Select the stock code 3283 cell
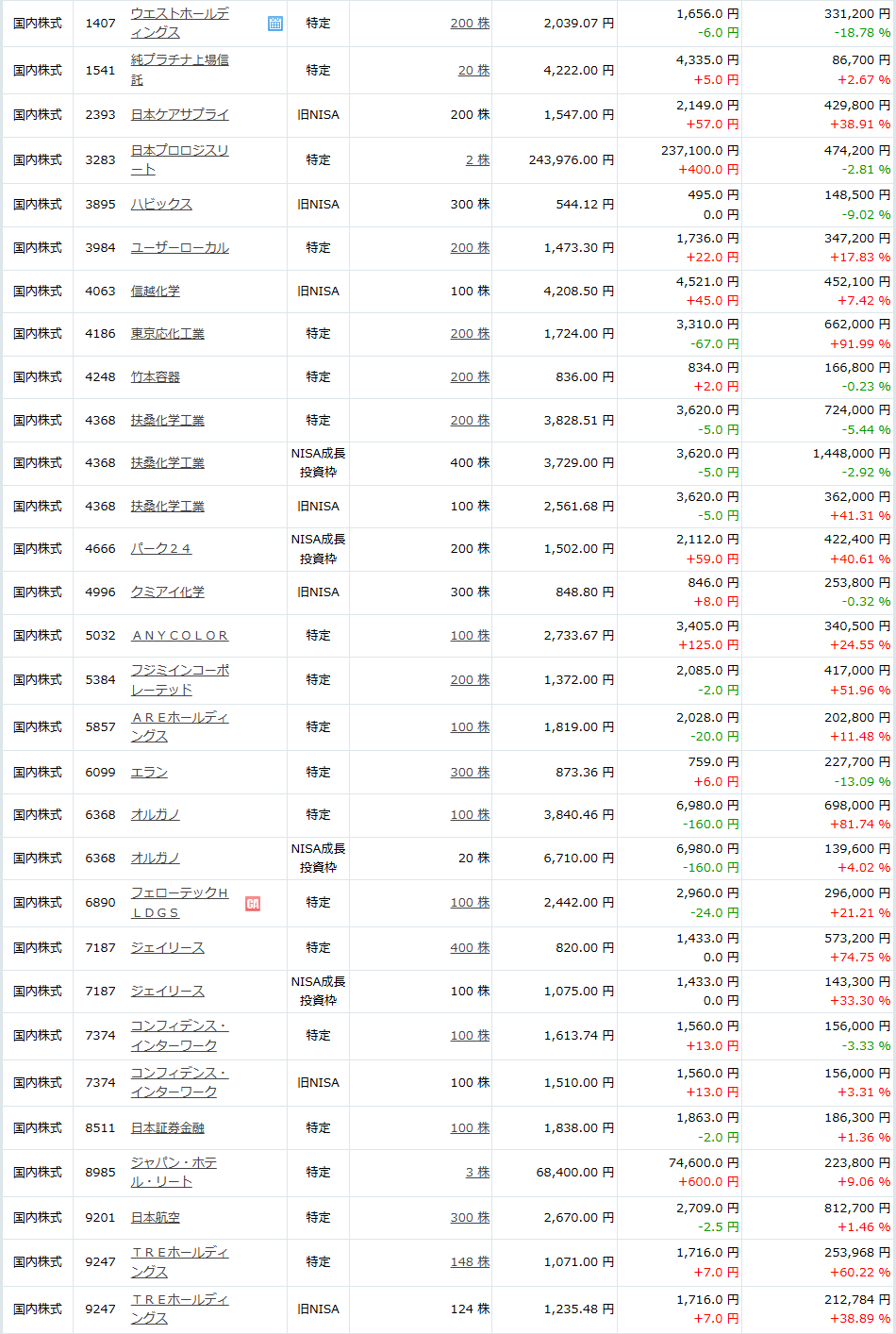Image resolution: width=896 pixels, height=1334 pixels. point(100,159)
